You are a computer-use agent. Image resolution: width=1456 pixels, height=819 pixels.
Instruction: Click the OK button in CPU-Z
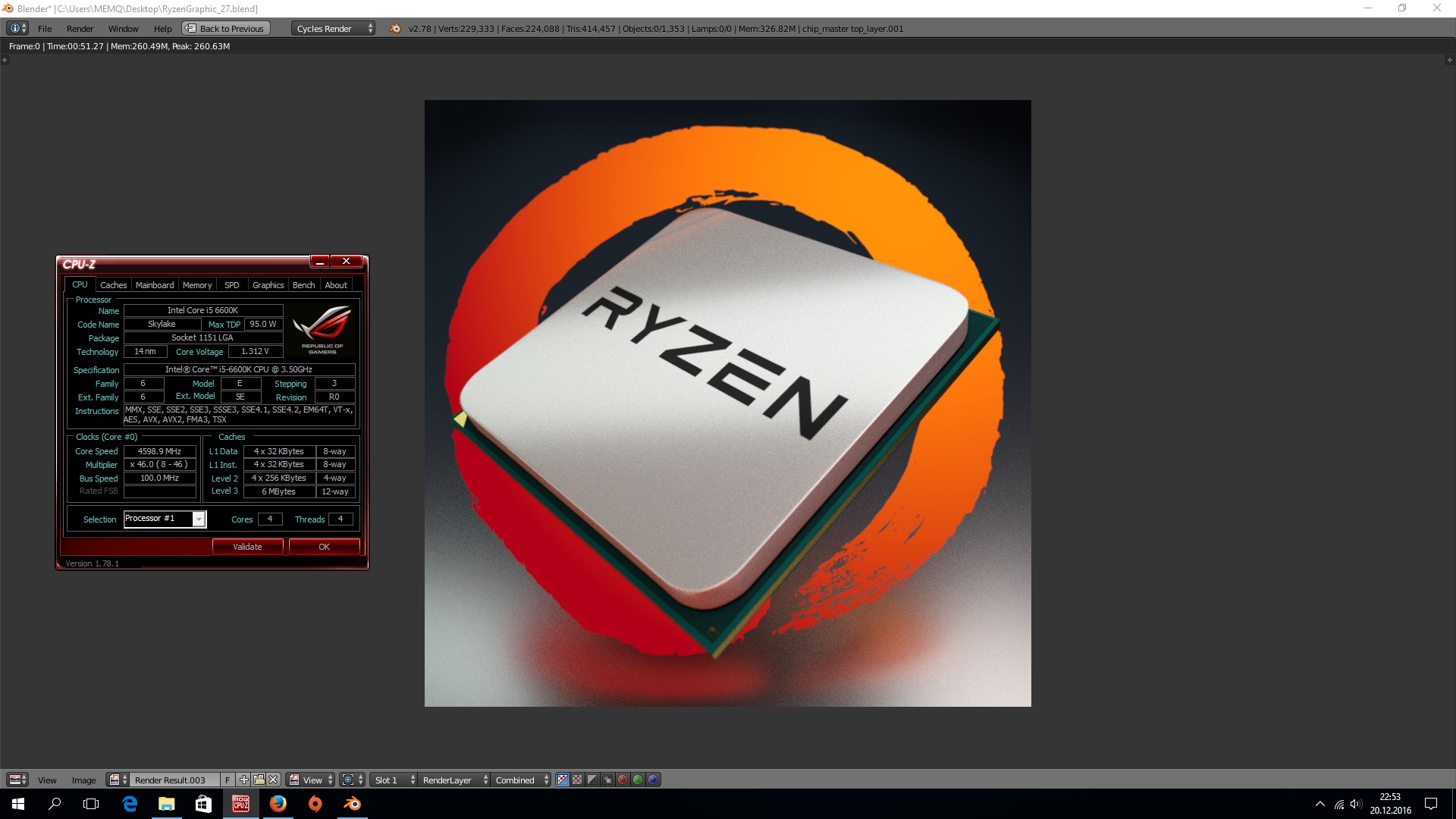[325, 547]
